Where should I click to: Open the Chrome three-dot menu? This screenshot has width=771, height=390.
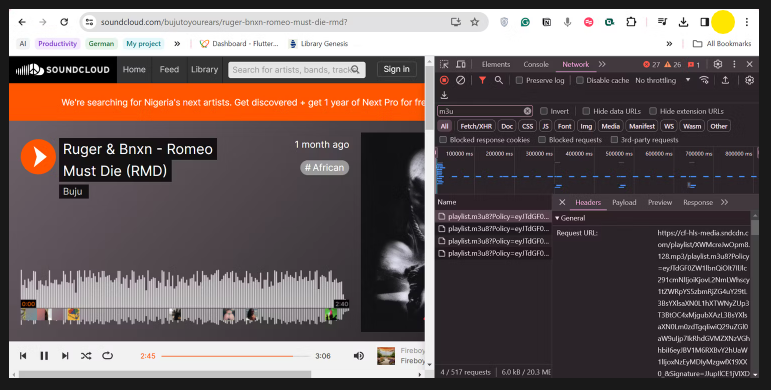pos(747,22)
